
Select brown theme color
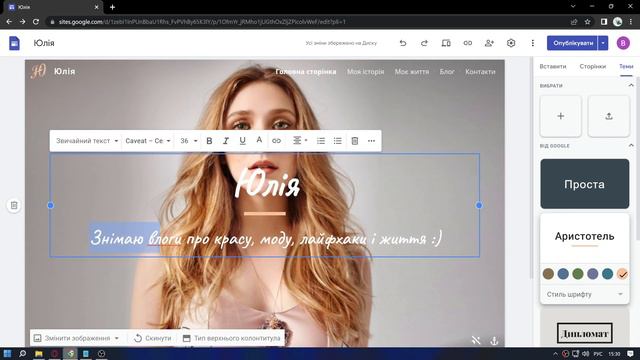548,274
